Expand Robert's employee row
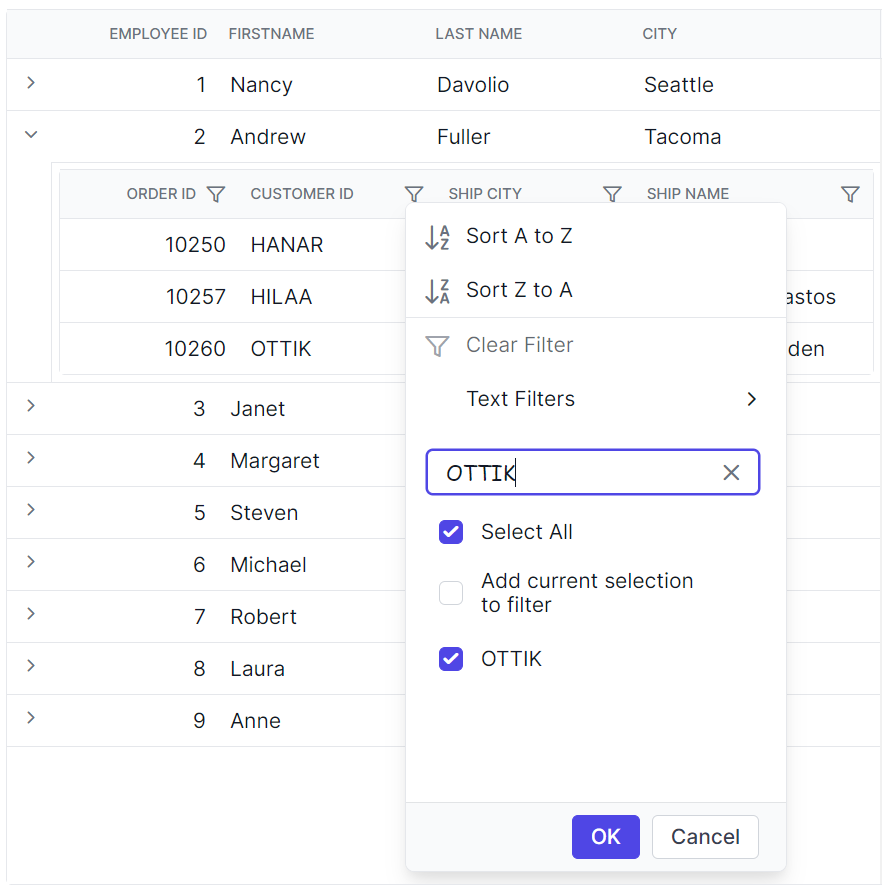Screen dimensions: 882x889 click(31, 614)
